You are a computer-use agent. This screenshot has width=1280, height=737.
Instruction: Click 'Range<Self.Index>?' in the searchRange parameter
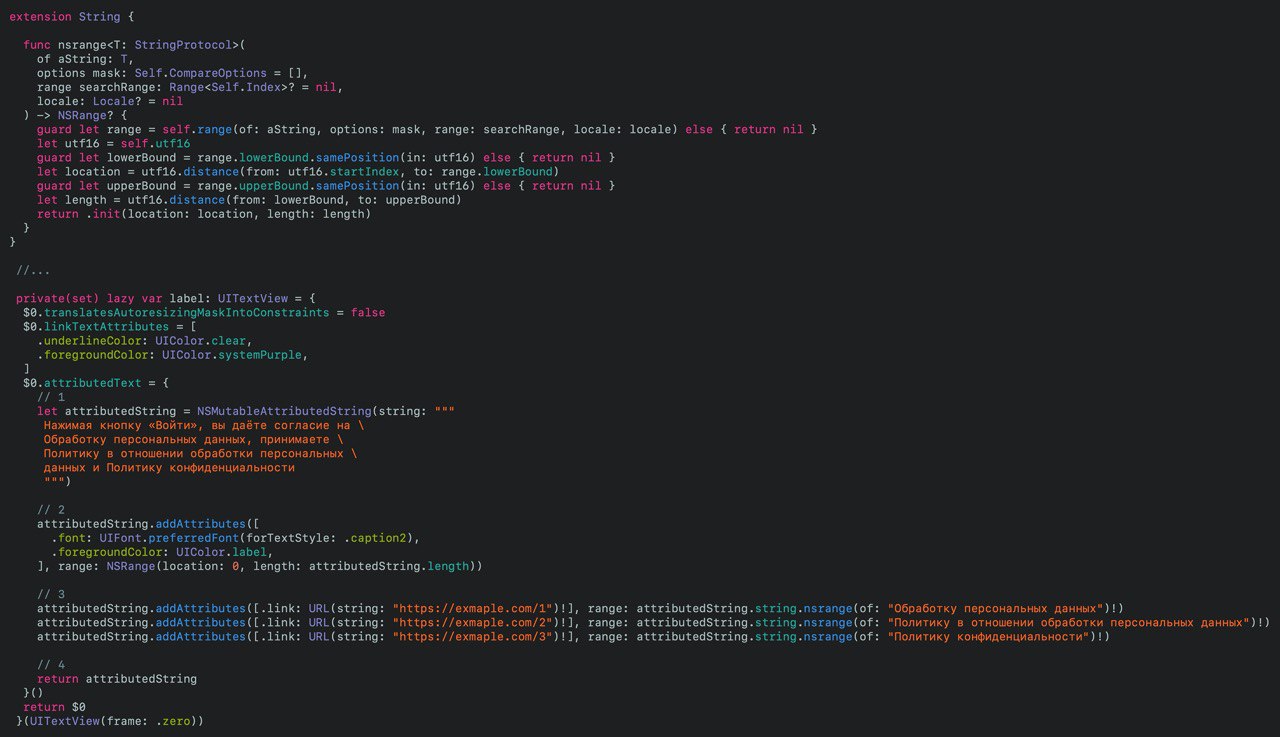tap(231, 87)
